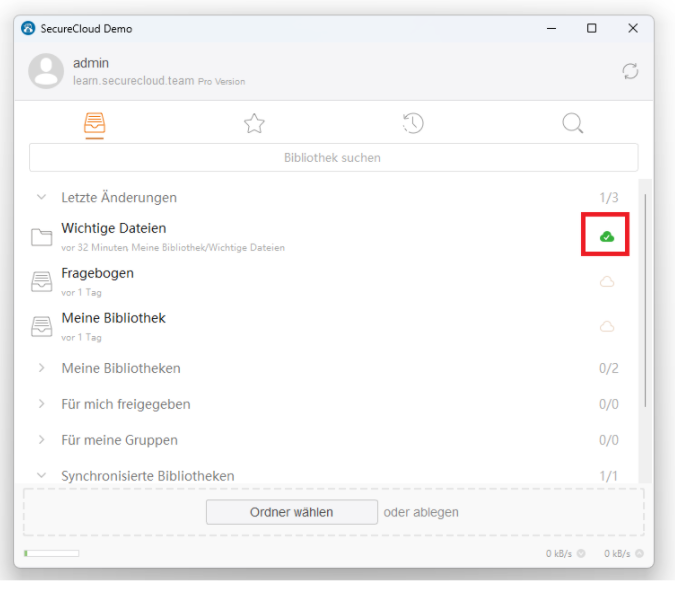Screen dimensions: 675x594
Task: Click the admin username label
Action: [x=91, y=63]
